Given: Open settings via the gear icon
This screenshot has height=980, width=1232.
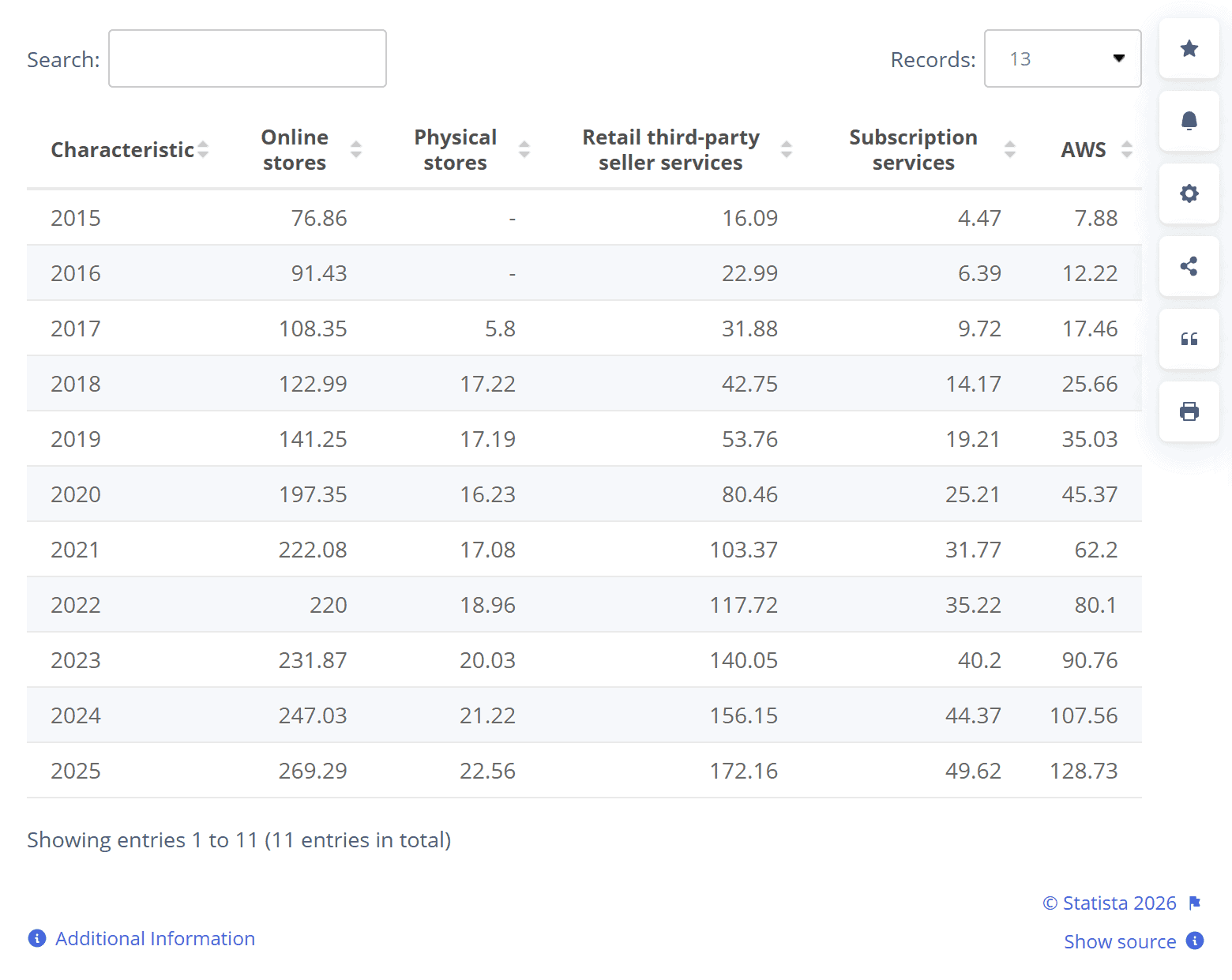Looking at the screenshot, I should pos(1189,193).
